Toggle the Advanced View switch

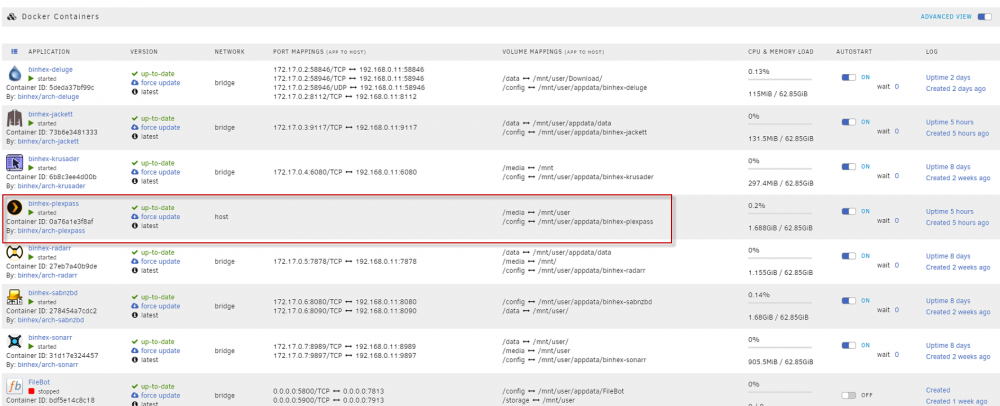985,17
